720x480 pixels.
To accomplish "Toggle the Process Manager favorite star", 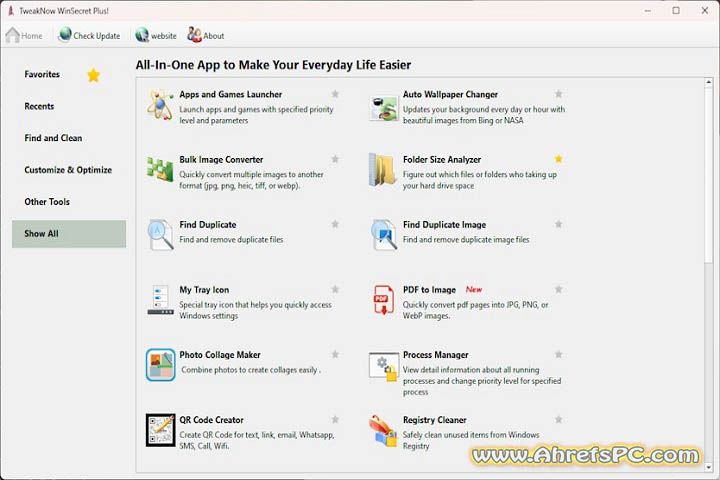I will click(558, 354).
